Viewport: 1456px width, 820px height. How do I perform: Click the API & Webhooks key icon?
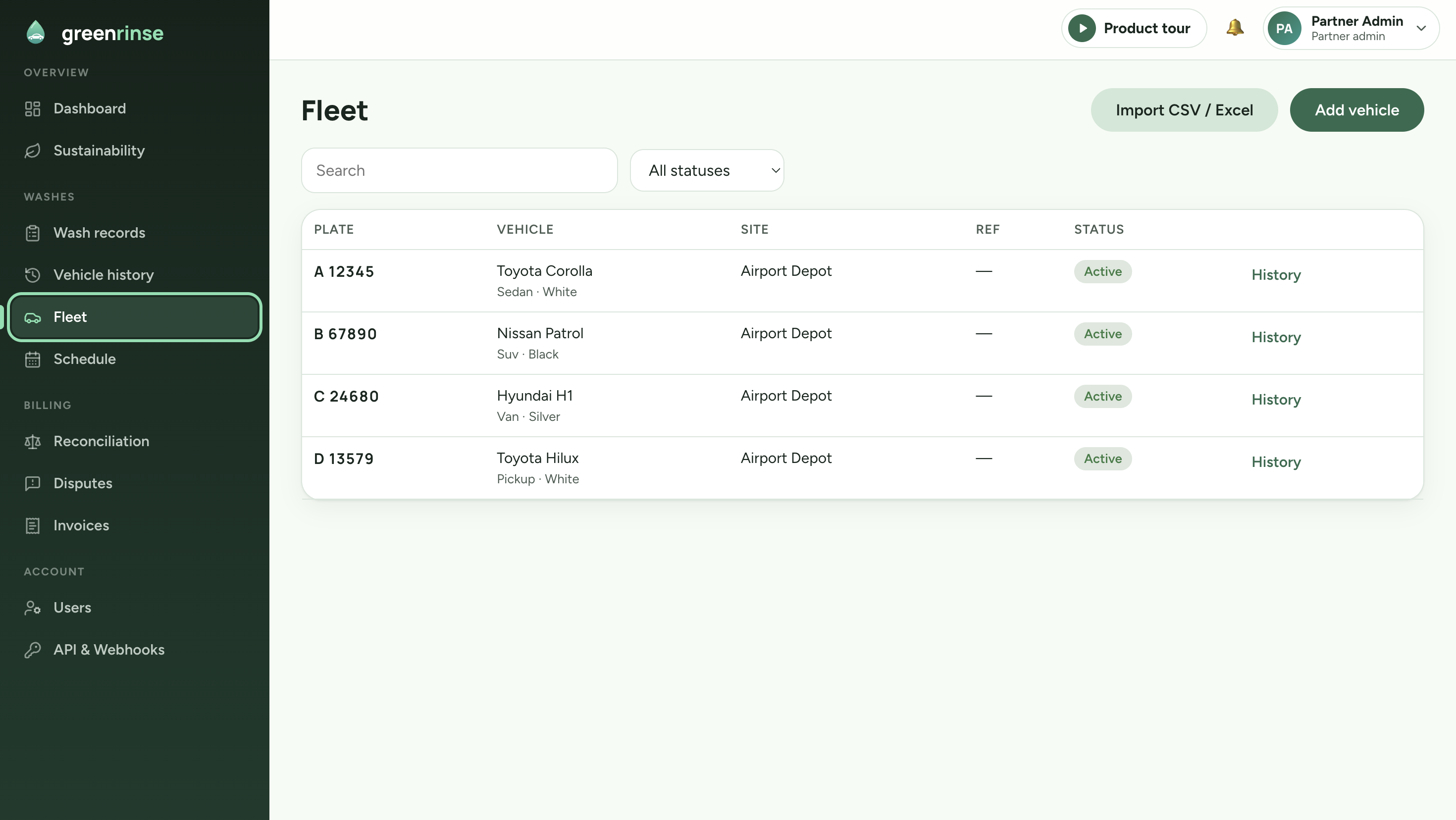tap(33, 650)
